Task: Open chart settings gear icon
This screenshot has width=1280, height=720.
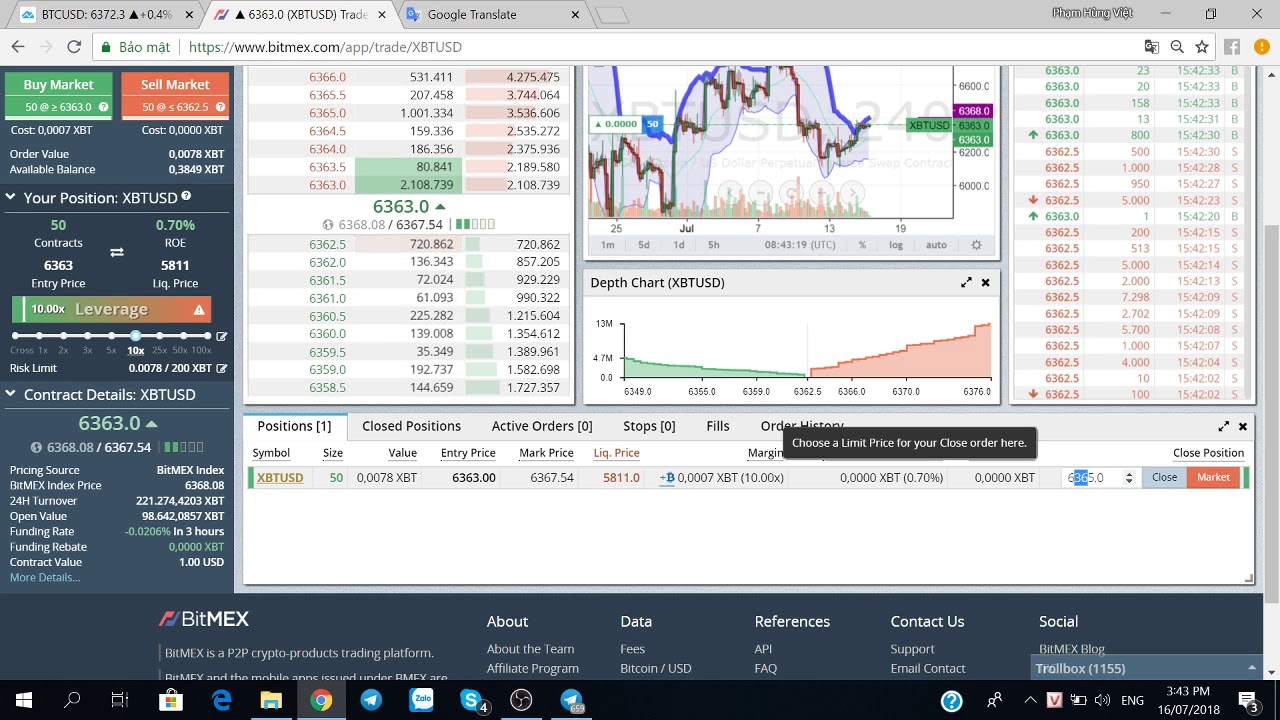Action: 976,245
